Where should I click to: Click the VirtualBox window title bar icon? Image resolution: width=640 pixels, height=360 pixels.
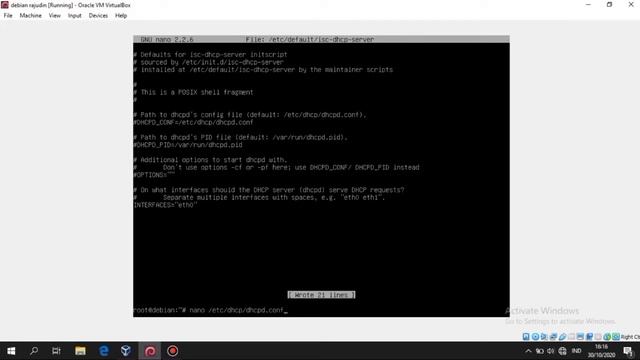(x=4, y=5)
